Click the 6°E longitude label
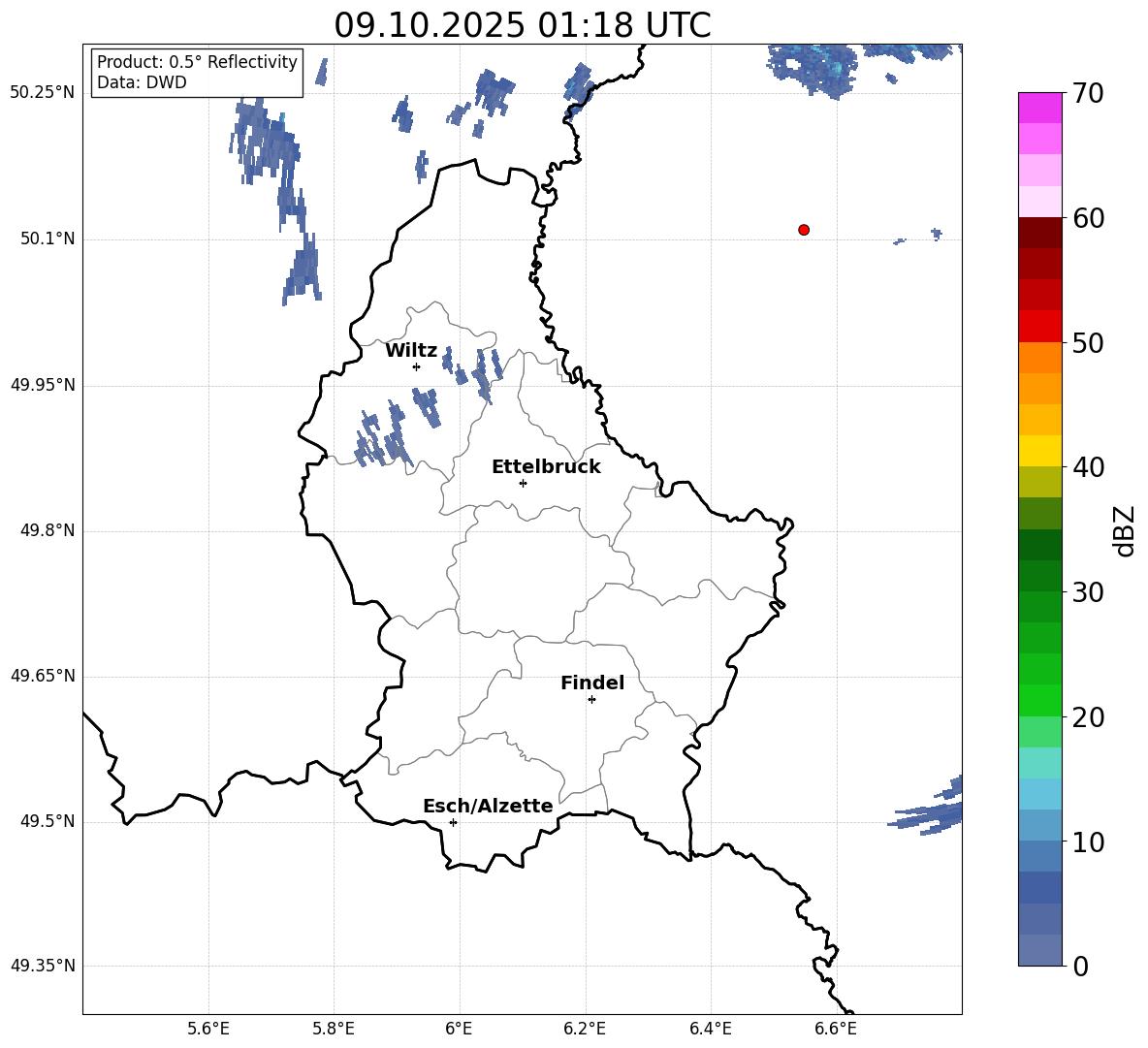The image size is (1148, 1048). (x=459, y=1029)
